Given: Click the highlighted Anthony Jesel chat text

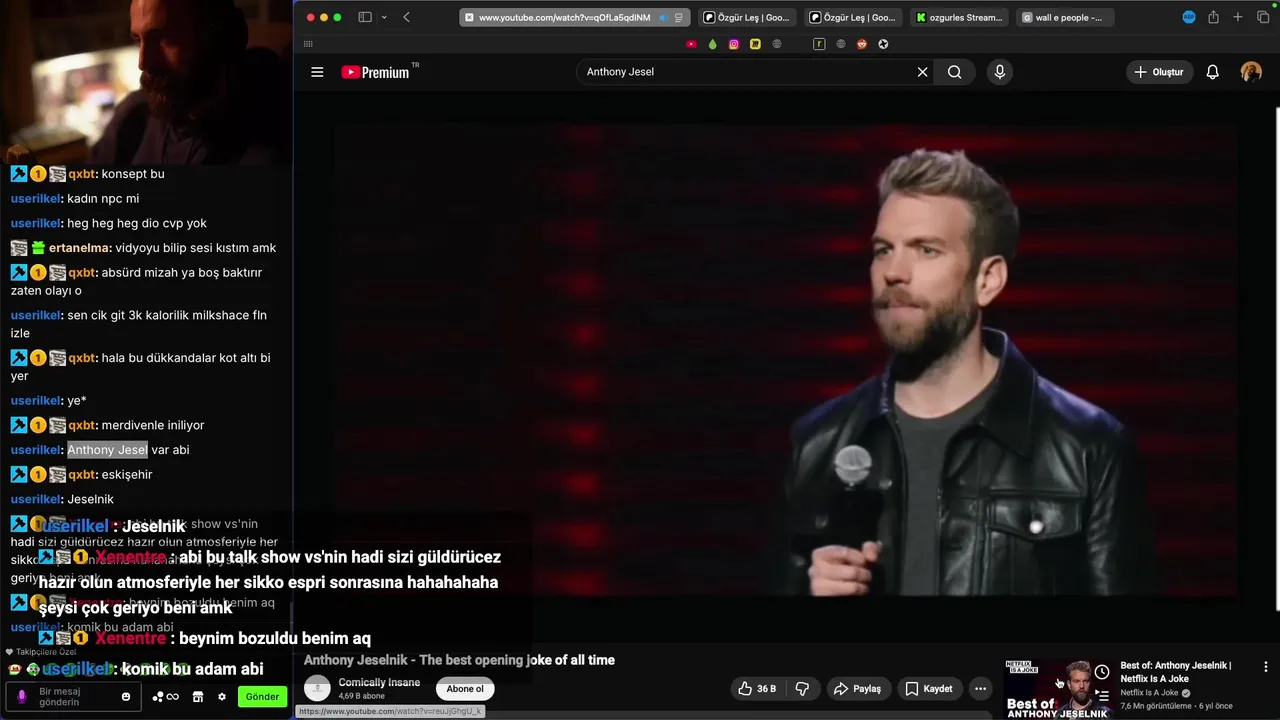Looking at the screenshot, I should [107, 450].
